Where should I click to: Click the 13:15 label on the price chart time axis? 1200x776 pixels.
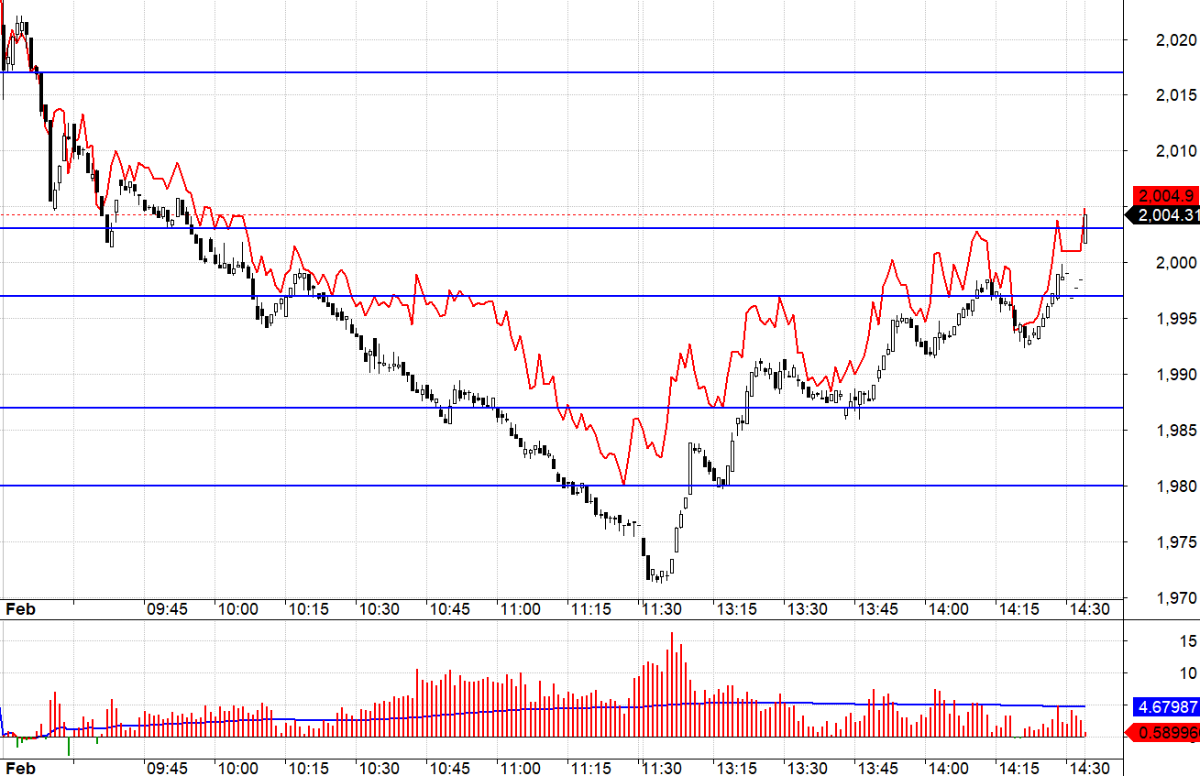734,609
